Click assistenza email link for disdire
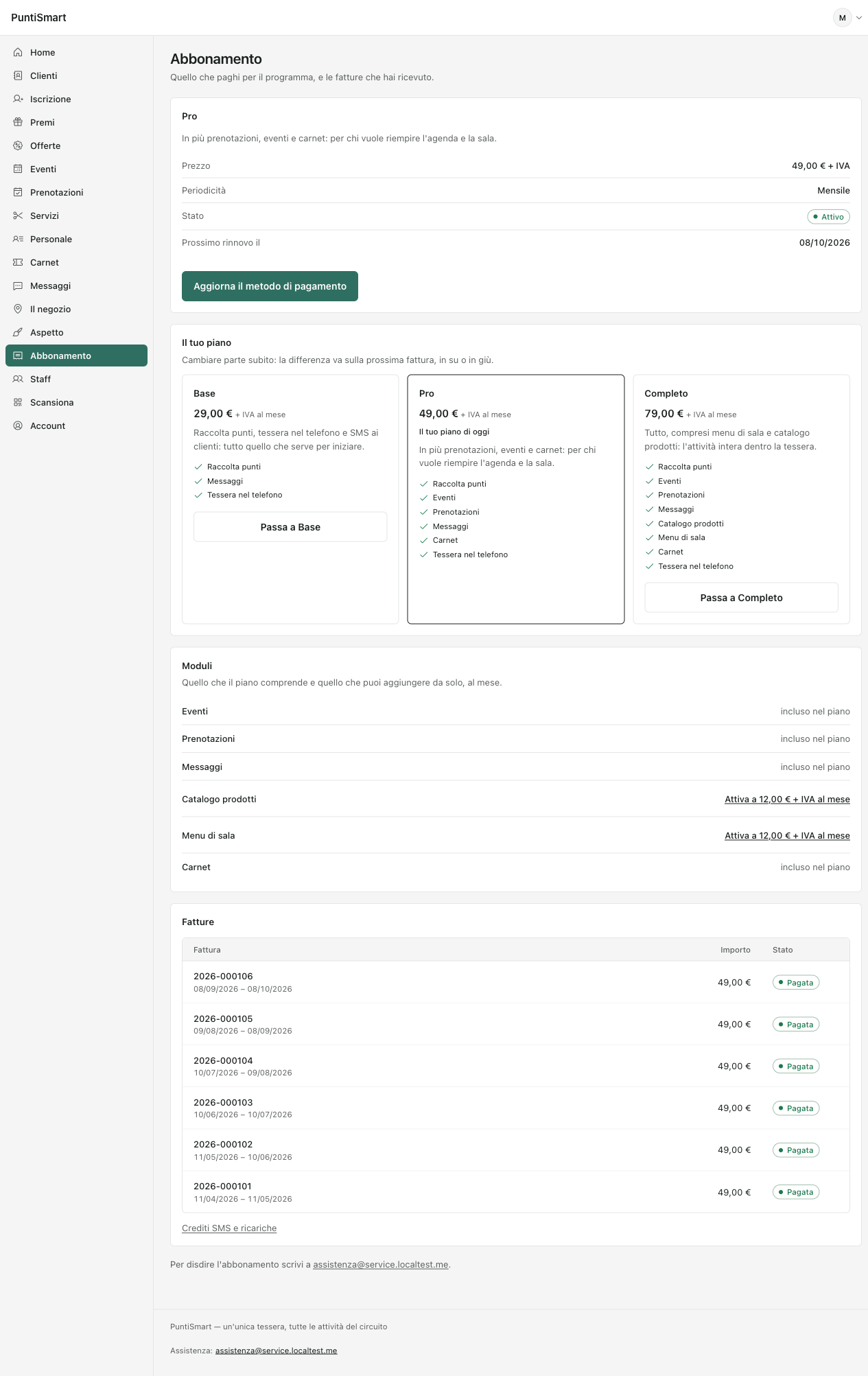This screenshot has height=1376, width=868. pos(381,1265)
